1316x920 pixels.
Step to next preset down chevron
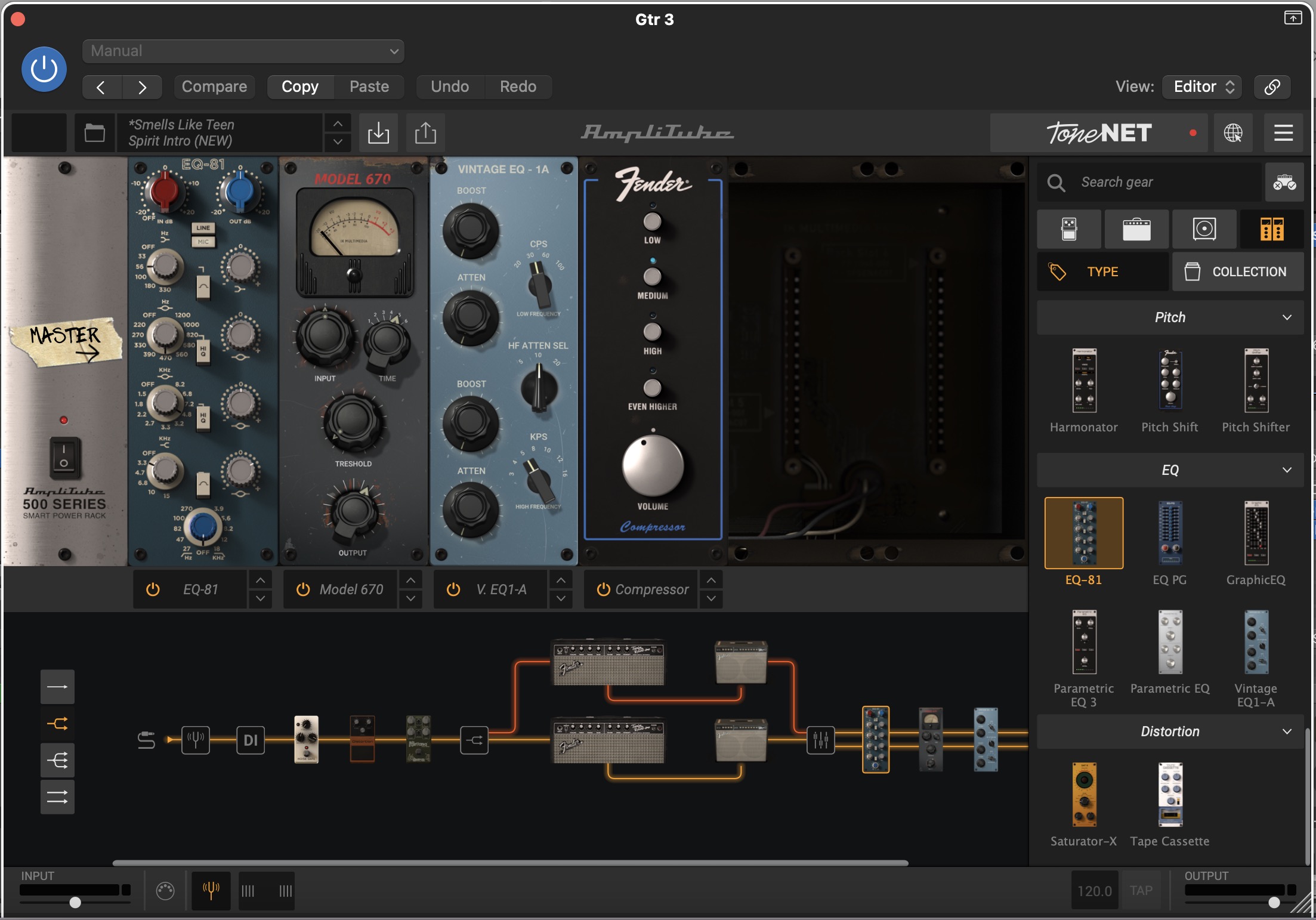point(338,142)
